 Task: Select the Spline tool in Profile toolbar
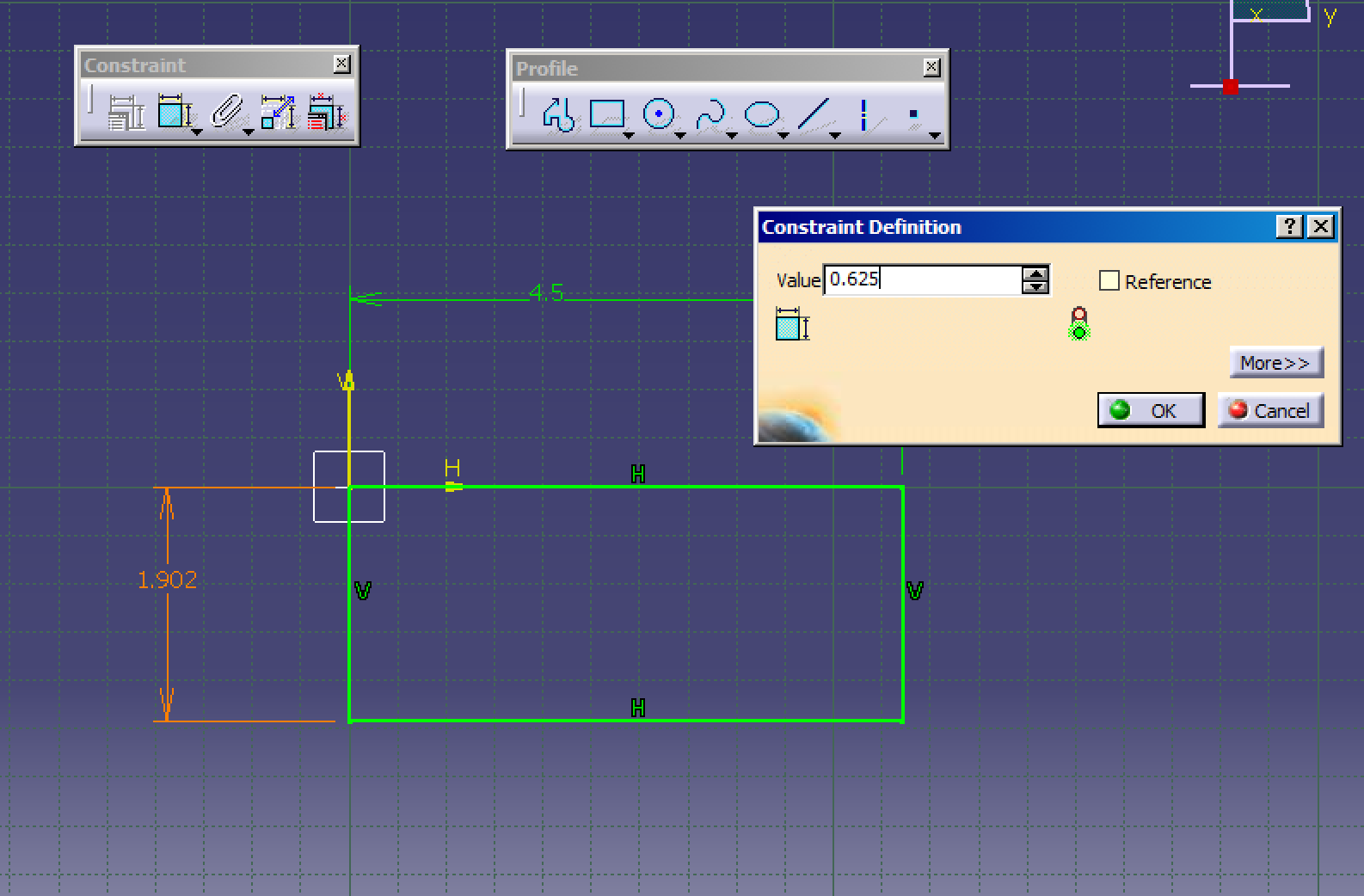point(710,114)
